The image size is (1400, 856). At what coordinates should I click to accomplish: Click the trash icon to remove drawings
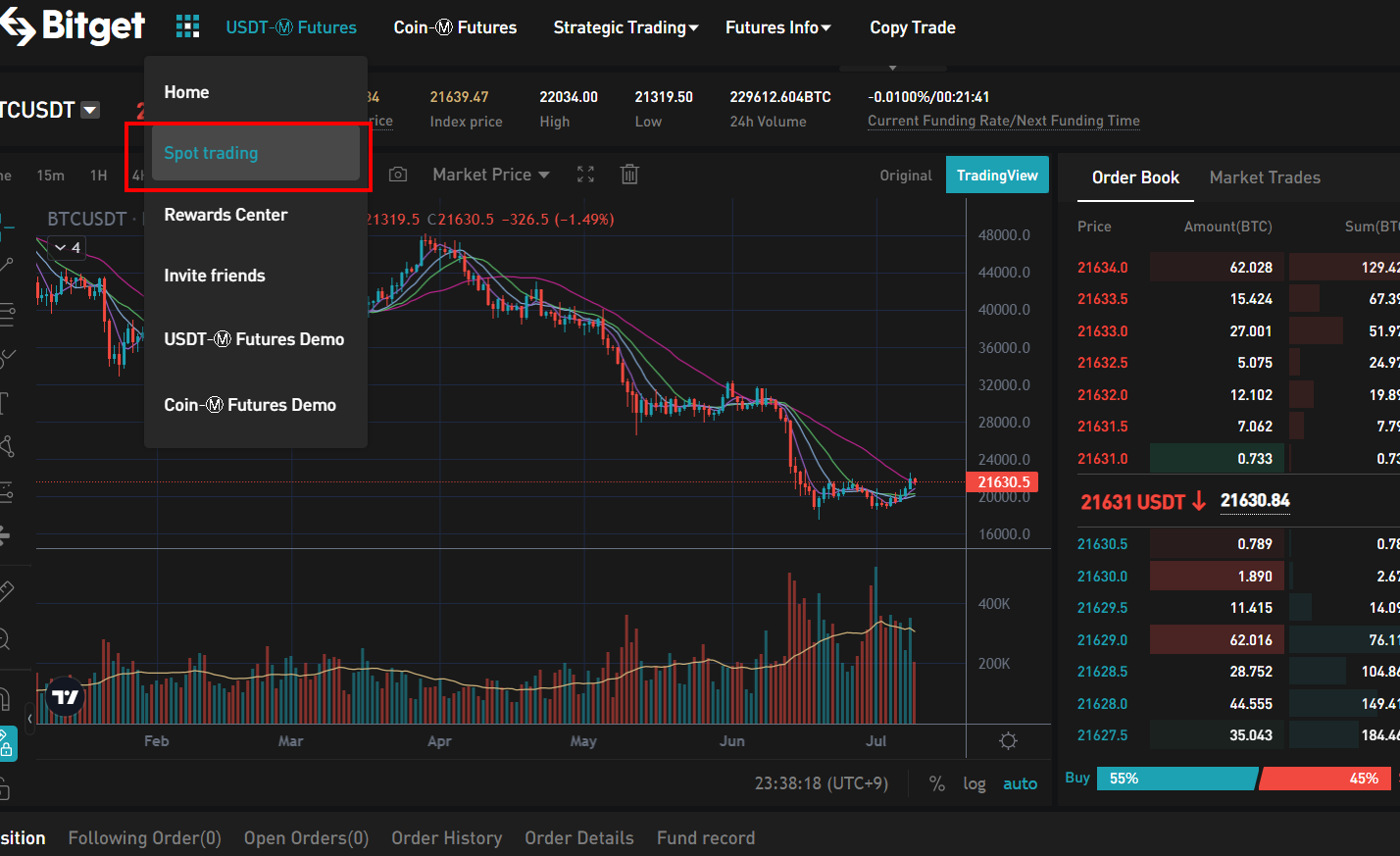pos(629,175)
